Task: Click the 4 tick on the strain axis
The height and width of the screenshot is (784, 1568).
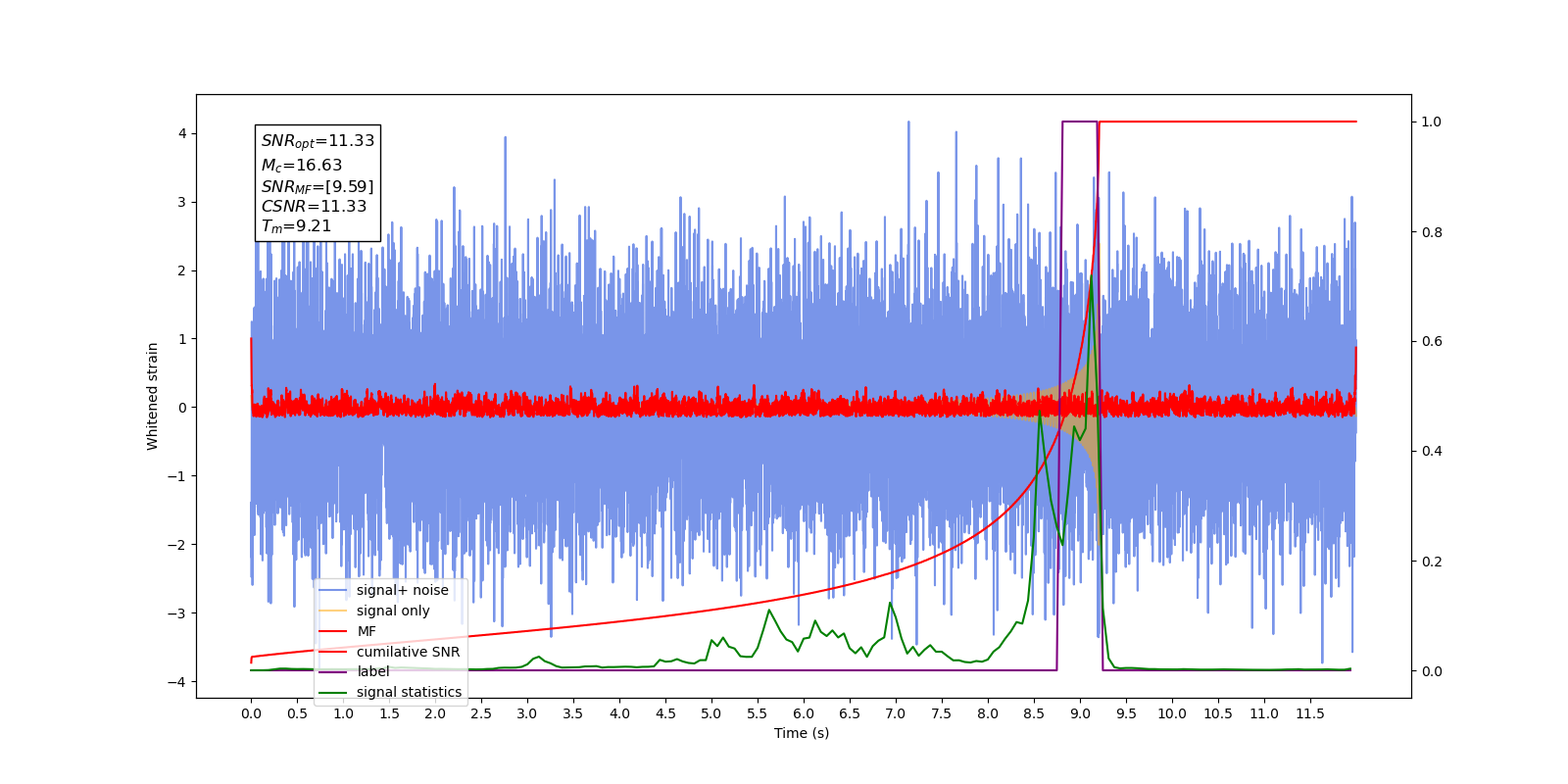Action: pos(182,133)
